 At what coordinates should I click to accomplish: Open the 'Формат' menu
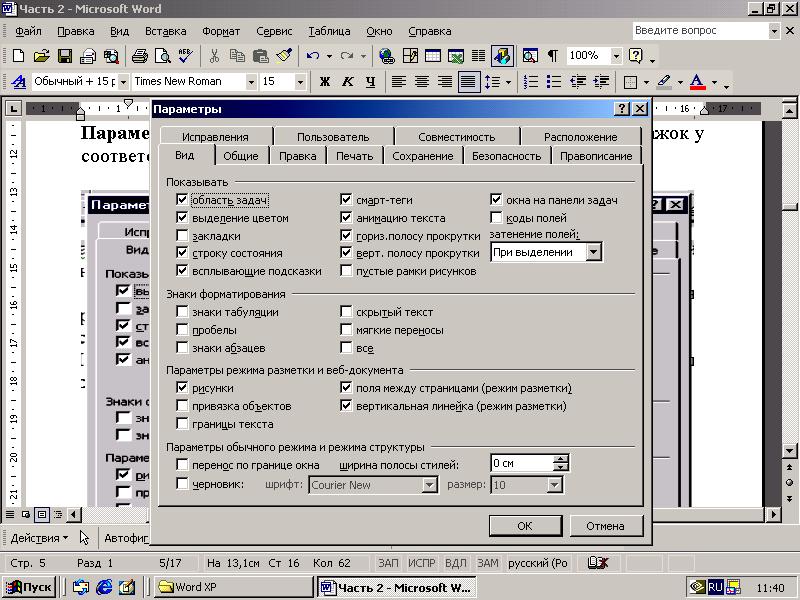tap(221, 31)
